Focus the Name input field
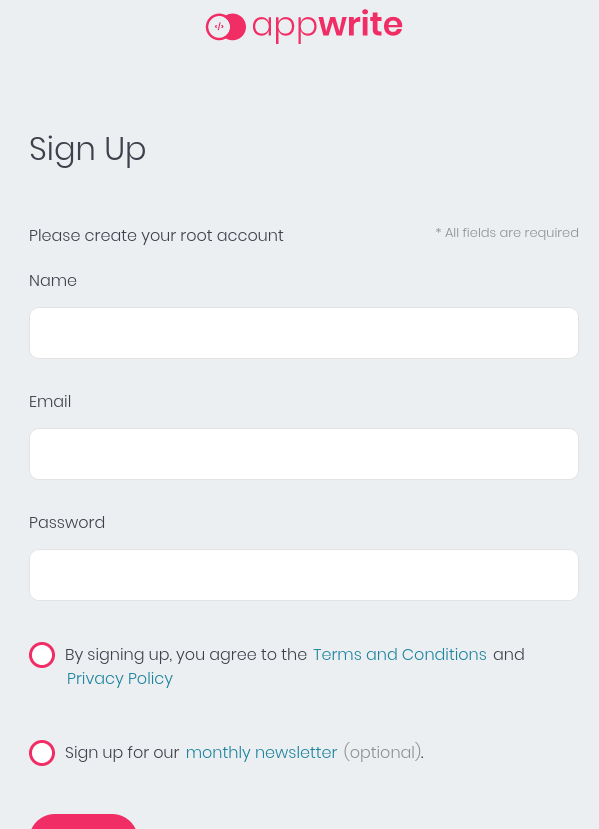This screenshot has height=829, width=599. click(x=304, y=333)
